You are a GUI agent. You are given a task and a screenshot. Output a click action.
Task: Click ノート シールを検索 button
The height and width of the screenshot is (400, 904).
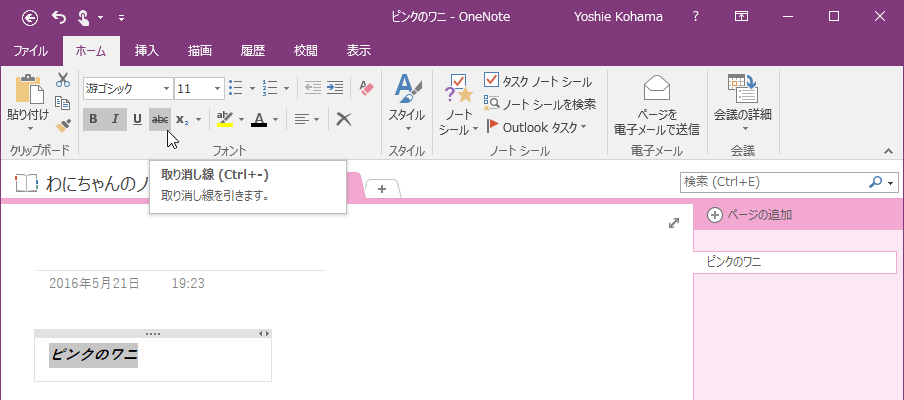pos(540,104)
